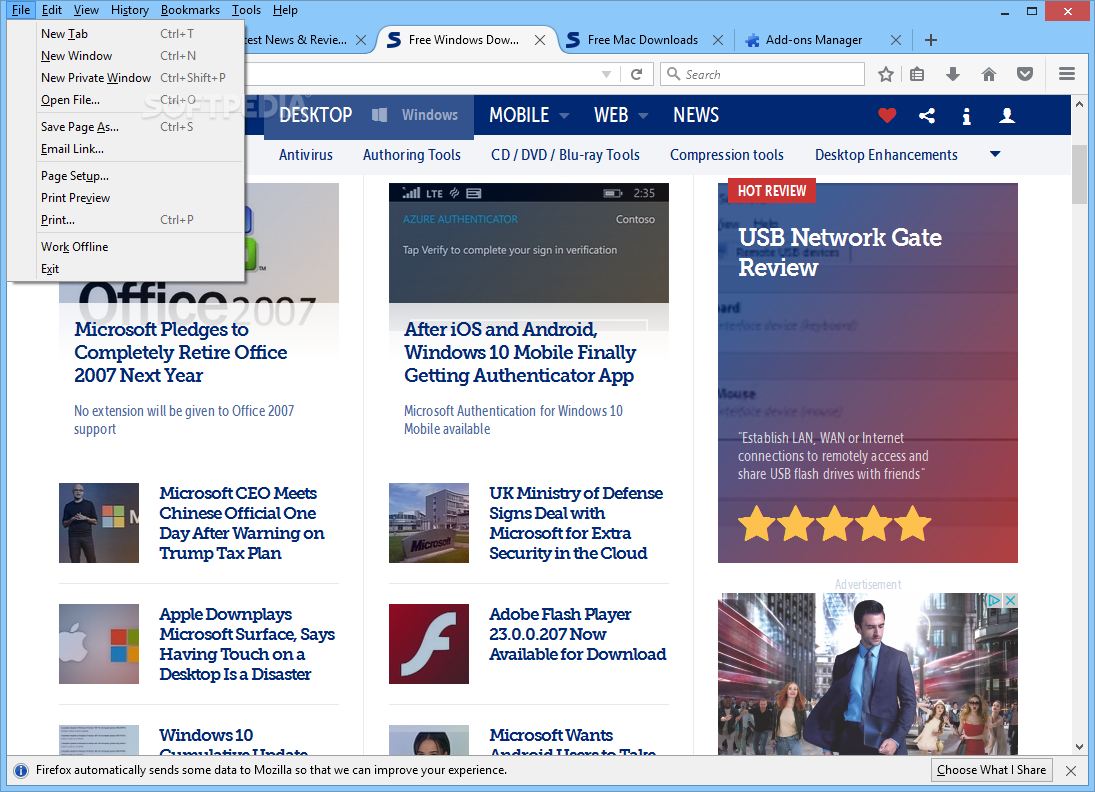Close the Latest News & Reviews tab

coord(361,40)
